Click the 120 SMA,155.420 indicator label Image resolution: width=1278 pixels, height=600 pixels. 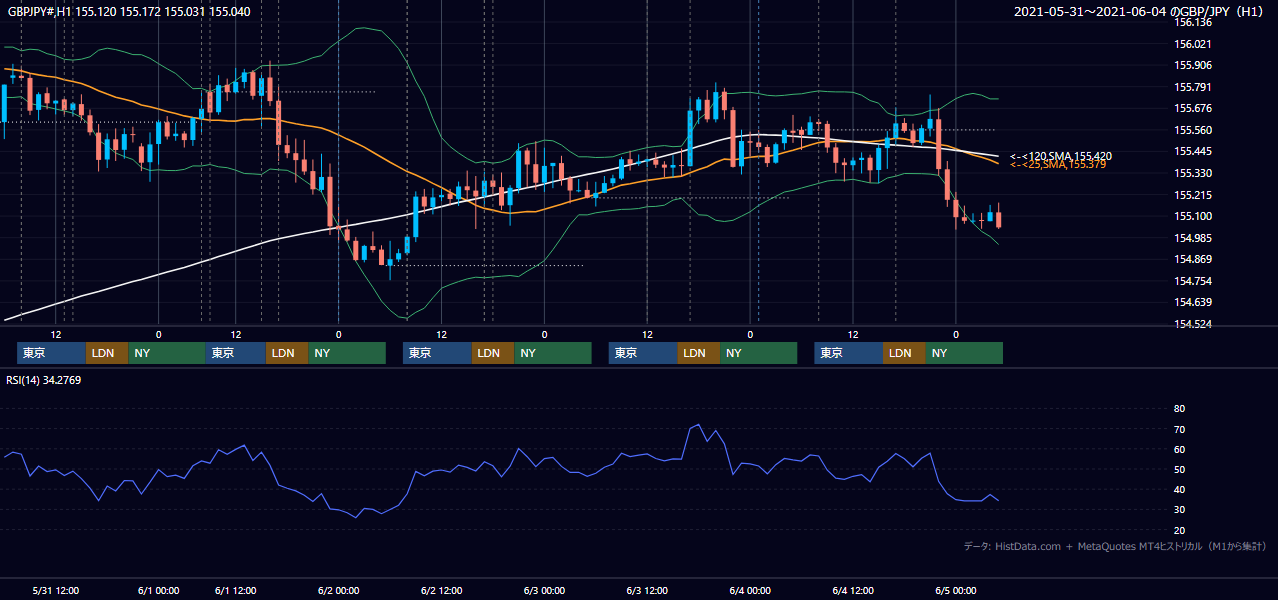coord(1060,156)
